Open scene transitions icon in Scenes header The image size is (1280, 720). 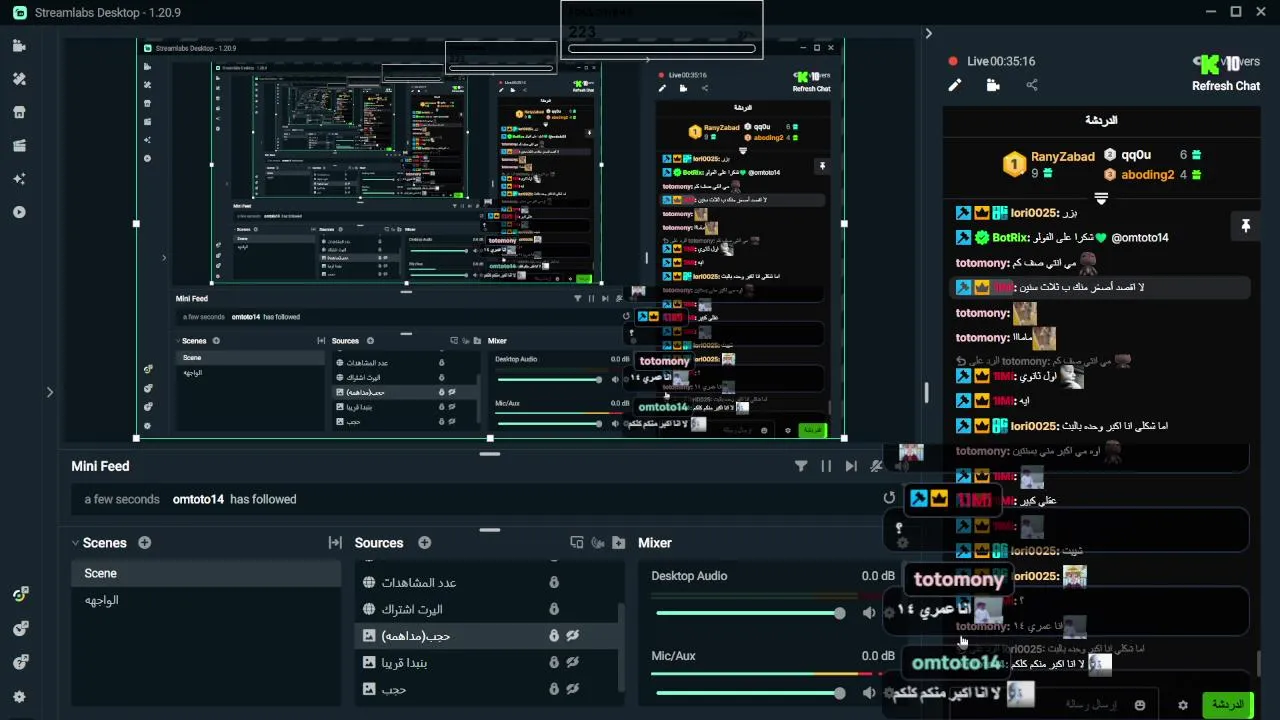point(335,543)
